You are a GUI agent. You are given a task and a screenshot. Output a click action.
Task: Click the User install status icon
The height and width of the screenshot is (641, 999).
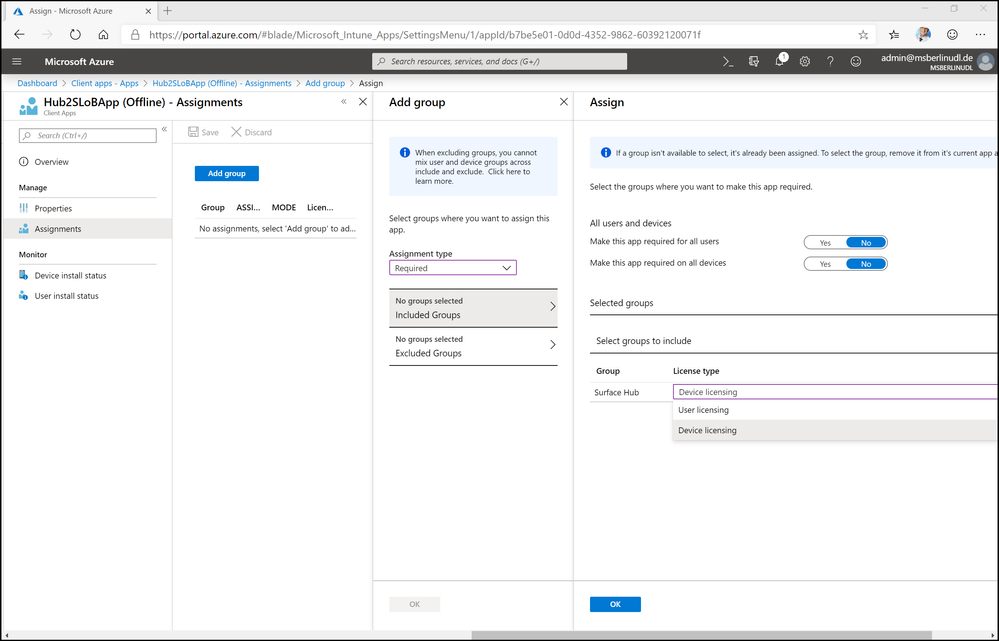pos(24,296)
